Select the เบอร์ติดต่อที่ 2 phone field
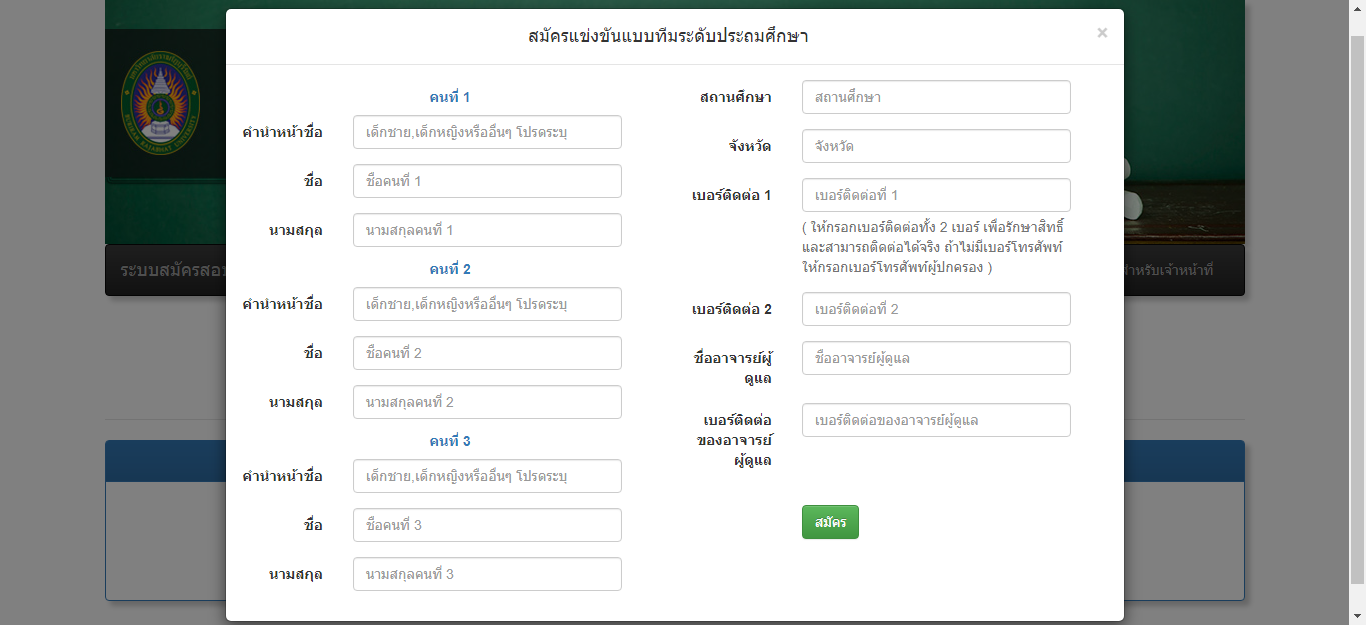1366x625 pixels. click(x=936, y=309)
